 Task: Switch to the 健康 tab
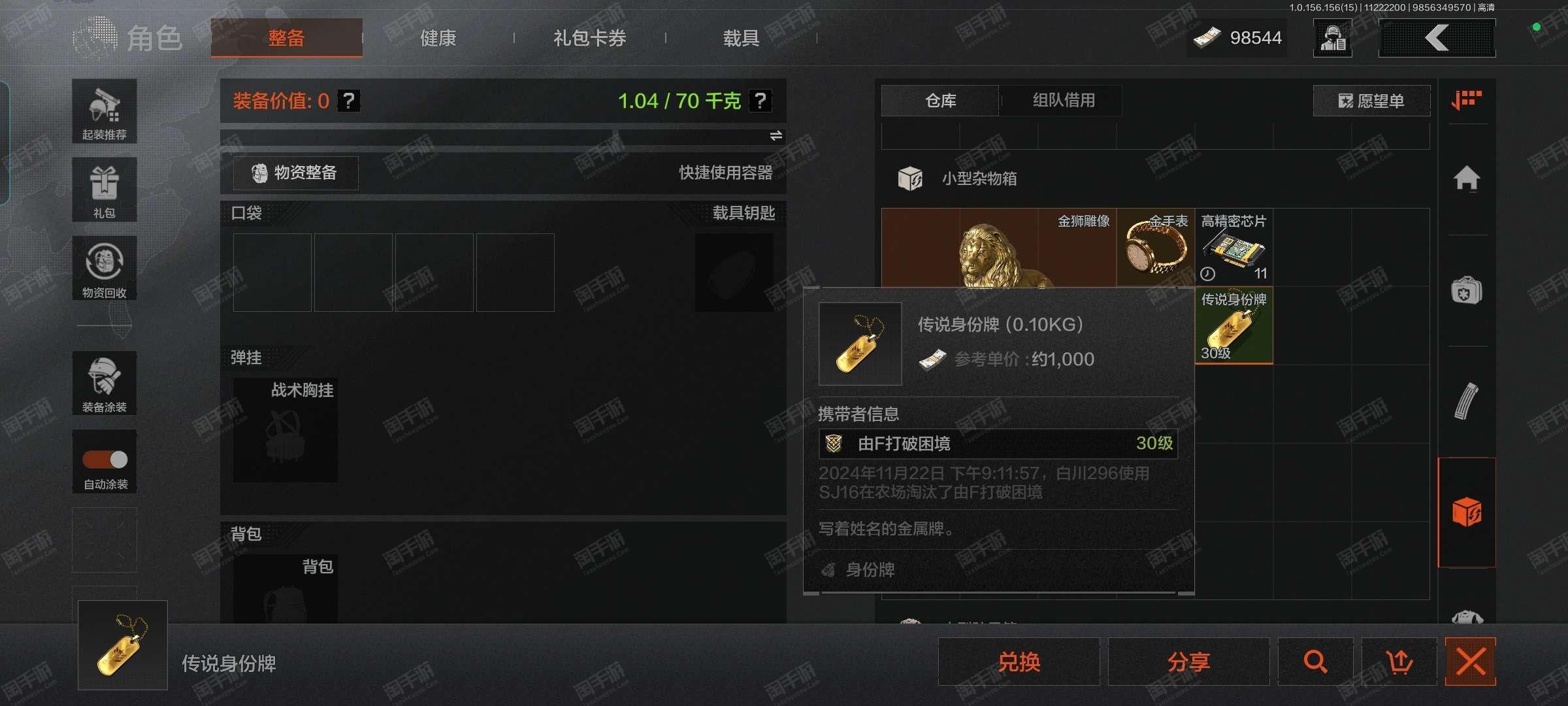point(438,38)
